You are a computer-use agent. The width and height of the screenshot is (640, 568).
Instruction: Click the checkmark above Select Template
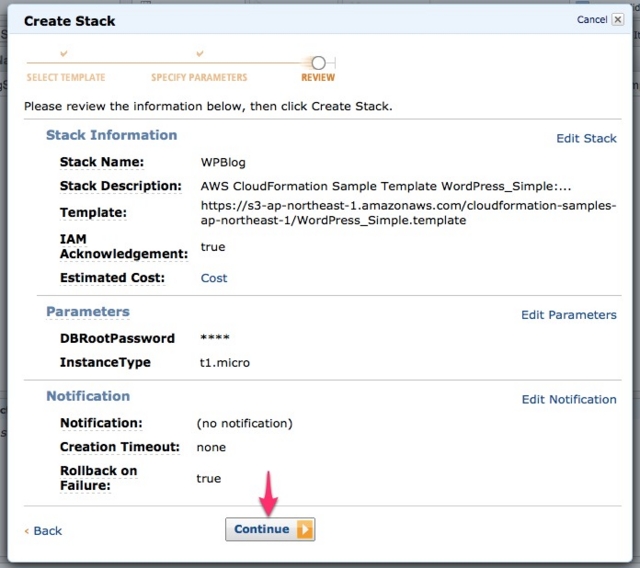64,53
